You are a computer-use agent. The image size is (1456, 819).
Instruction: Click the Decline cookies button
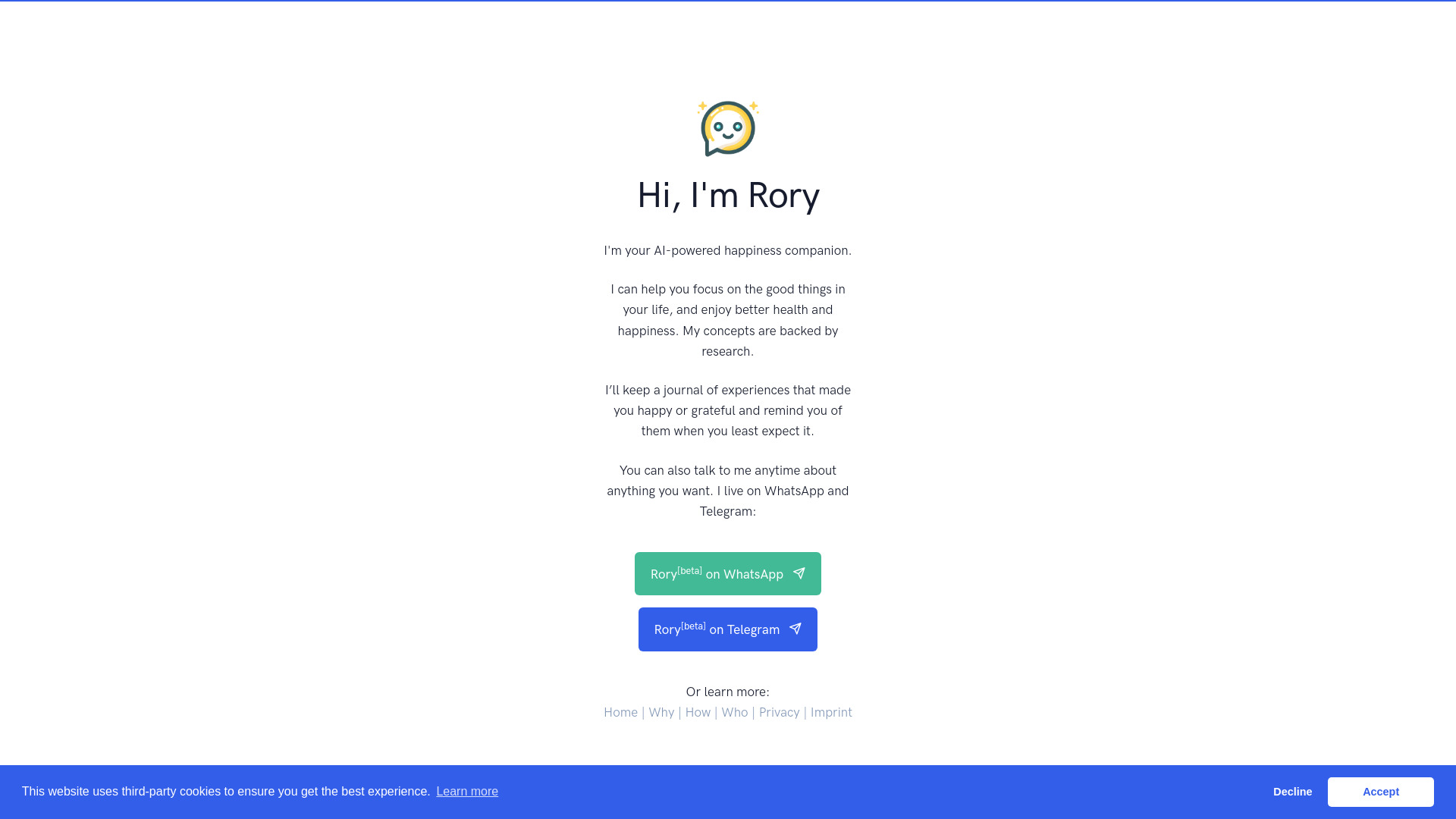(x=1293, y=791)
